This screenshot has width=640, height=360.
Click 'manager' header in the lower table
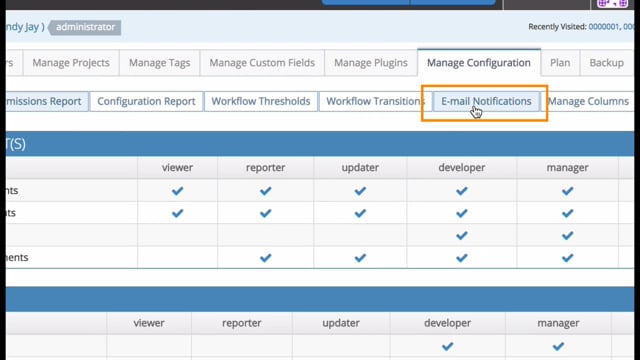click(558, 323)
